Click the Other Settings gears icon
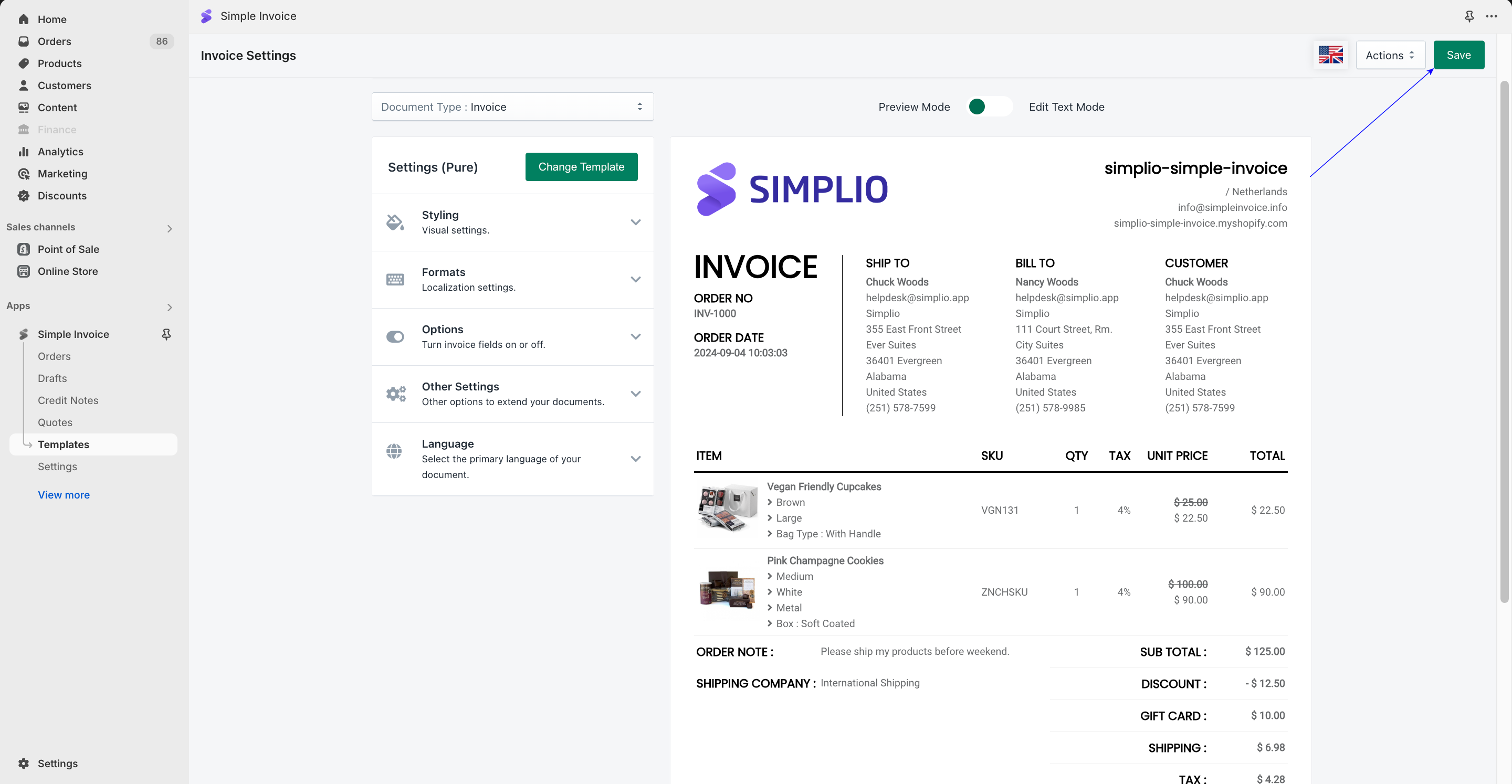The width and height of the screenshot is (1512, 784). tap(396, 394)
